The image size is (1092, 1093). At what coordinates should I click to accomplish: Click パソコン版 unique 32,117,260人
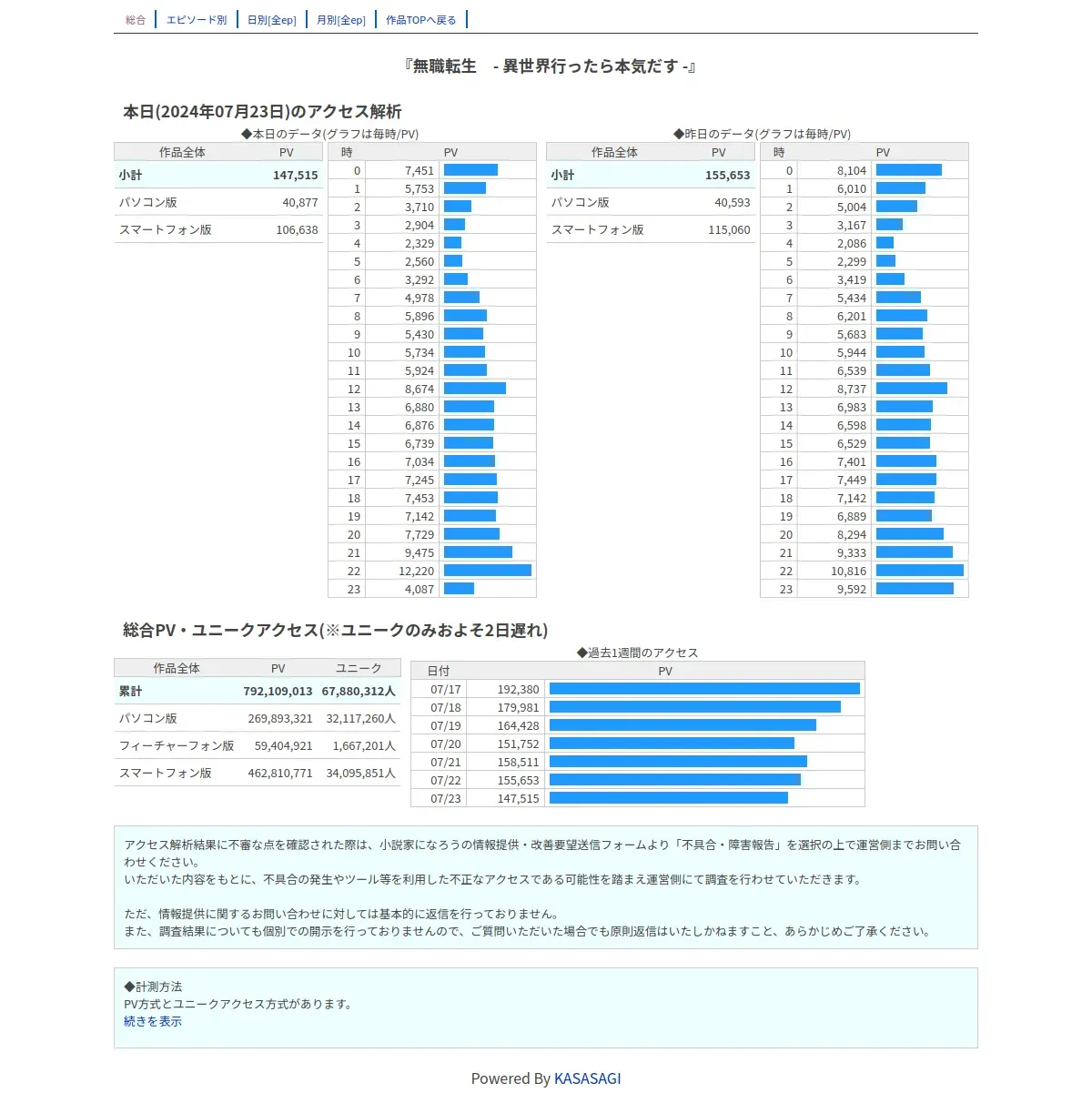[361, 719]
